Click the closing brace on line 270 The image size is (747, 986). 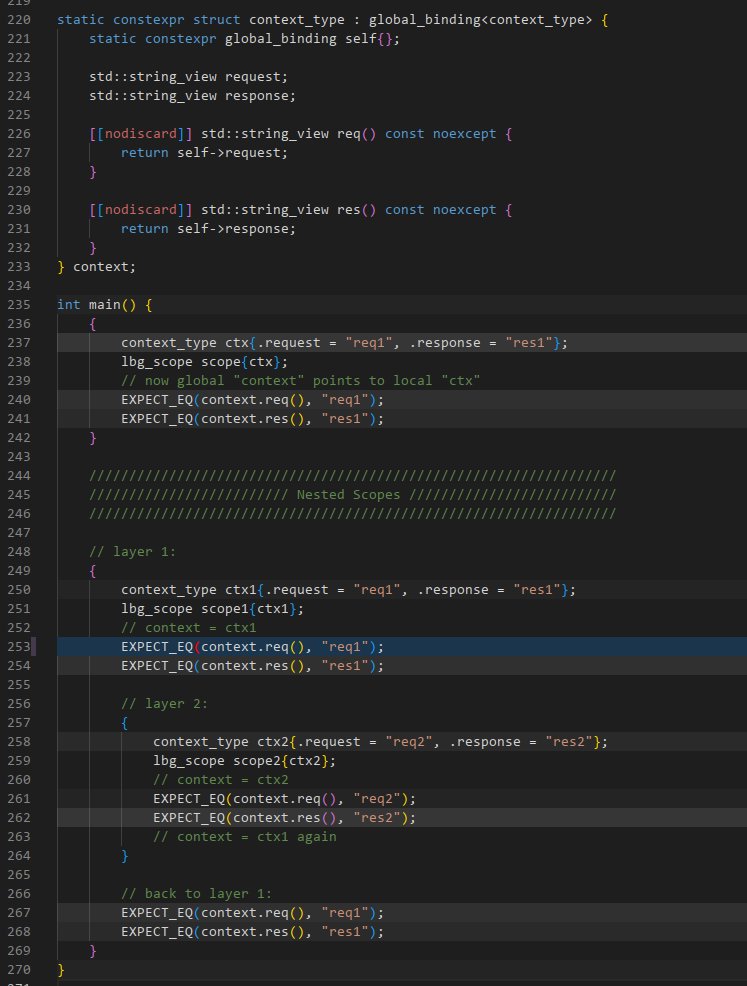click(61, 970)
